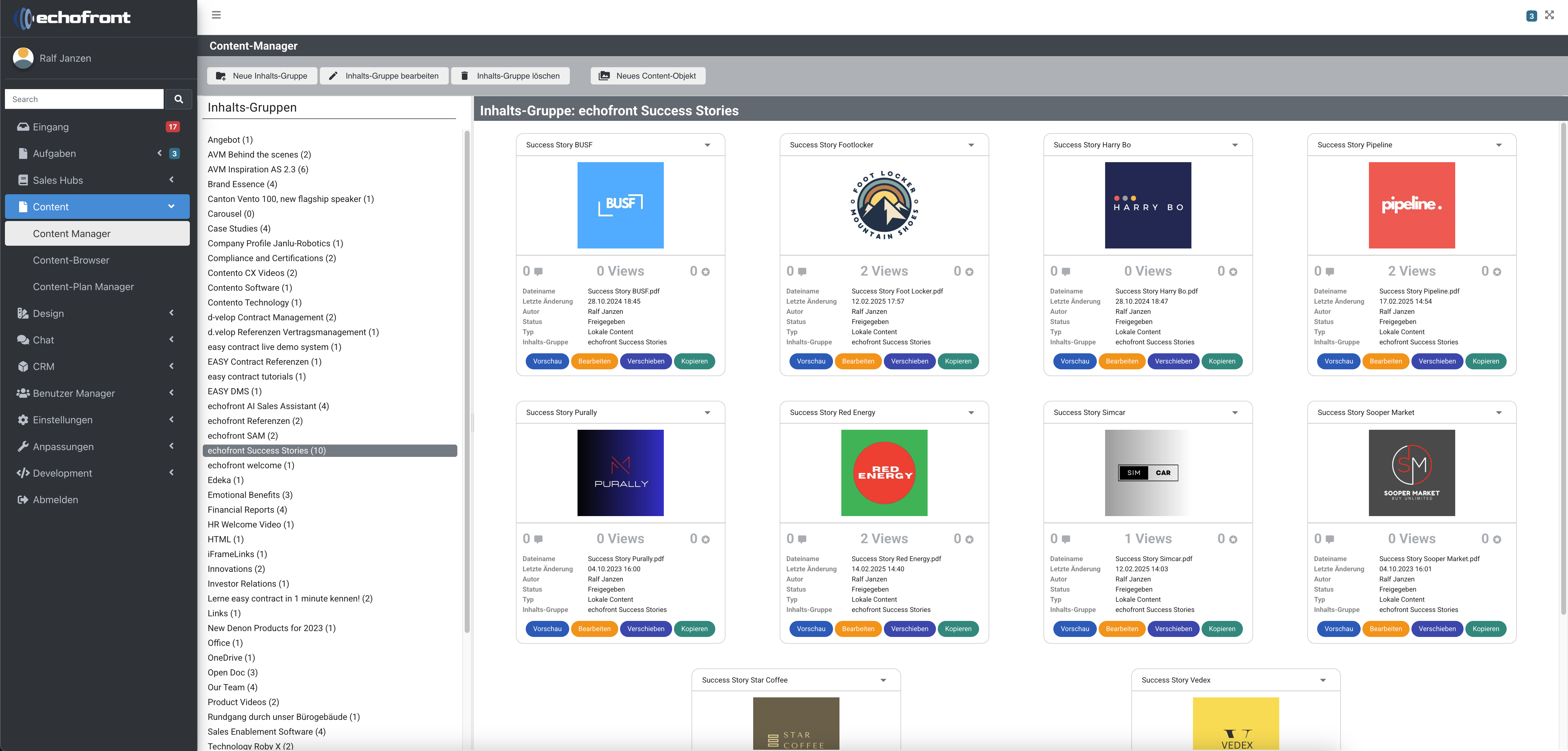1568x751 pixels.
Task: Click the Abmelden logout icon
Action: [23, 499]
